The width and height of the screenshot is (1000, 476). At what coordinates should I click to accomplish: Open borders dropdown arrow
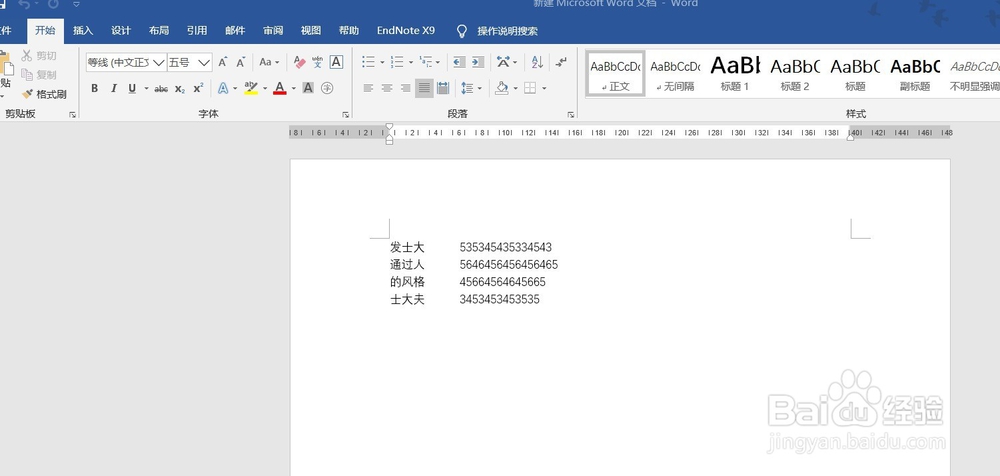click(x=544, y=88)
